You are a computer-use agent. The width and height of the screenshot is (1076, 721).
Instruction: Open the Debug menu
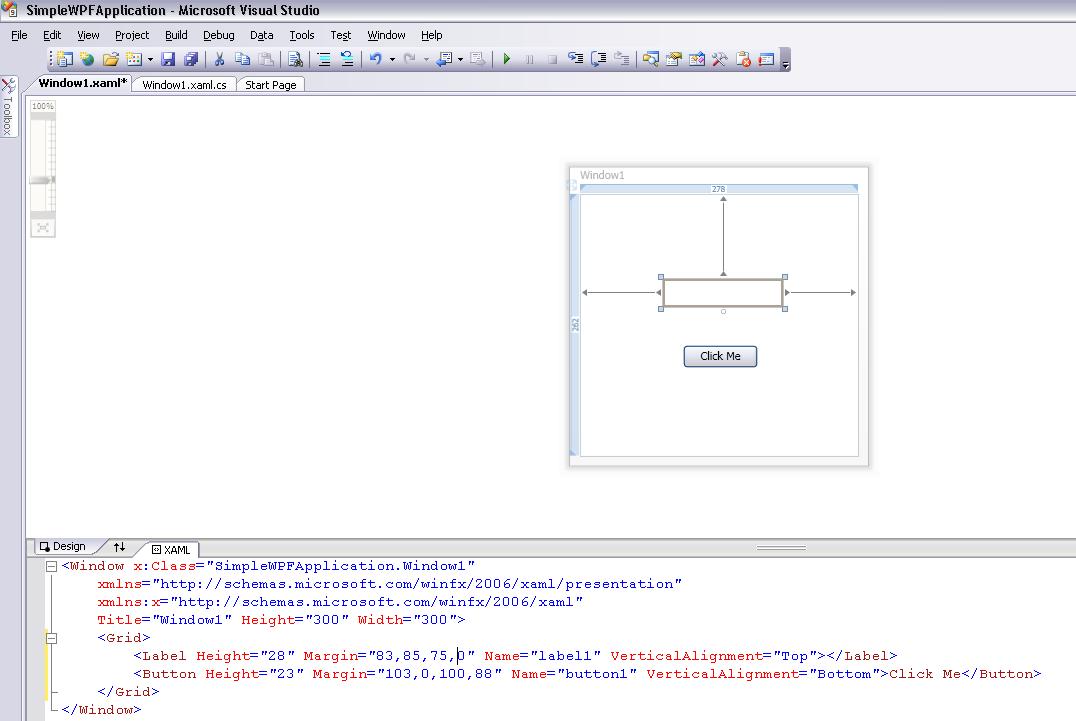[x=218, y=35]
